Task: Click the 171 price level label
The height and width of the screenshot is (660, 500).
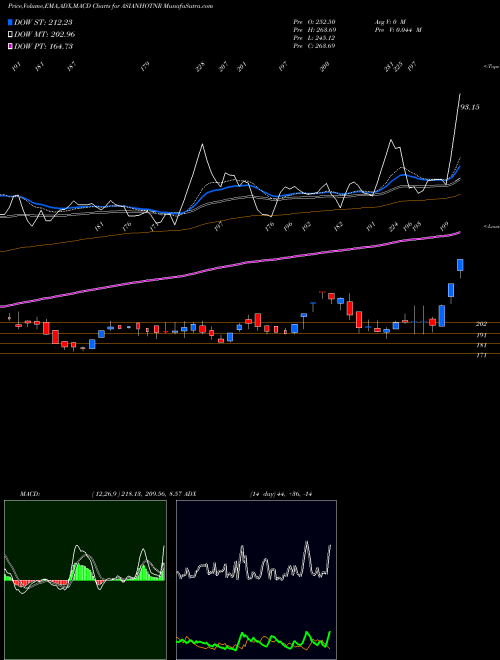Action: point(481,355)
